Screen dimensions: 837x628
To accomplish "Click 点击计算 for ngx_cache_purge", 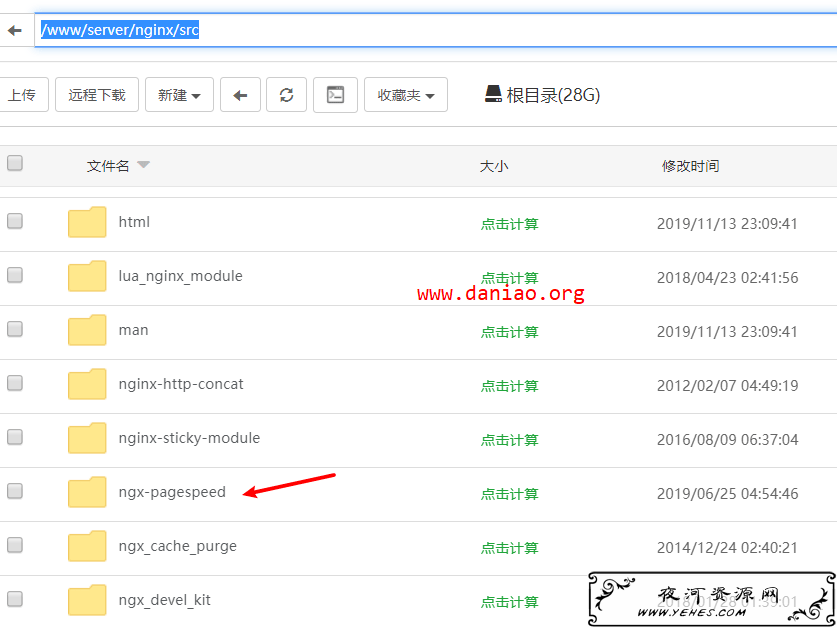I will 509,548.
